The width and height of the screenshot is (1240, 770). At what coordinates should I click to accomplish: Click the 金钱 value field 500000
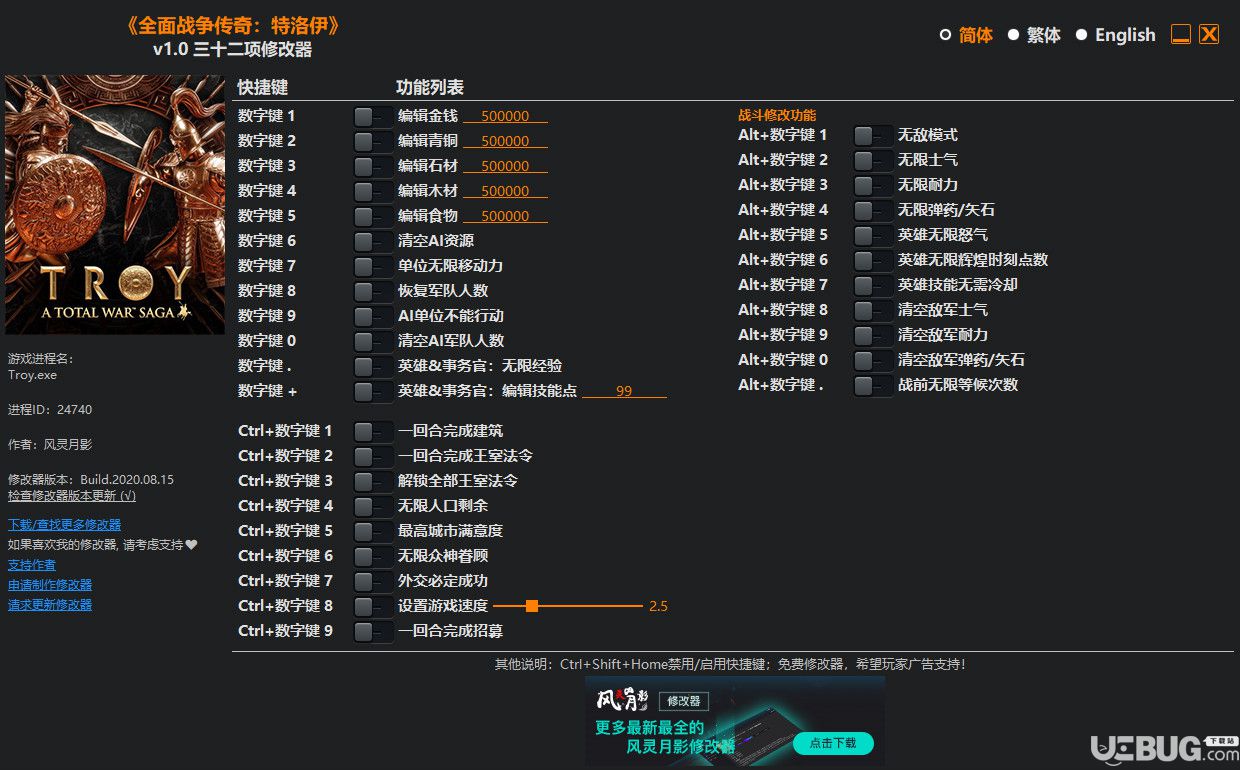pyautogui.click(x=505, y=116)
